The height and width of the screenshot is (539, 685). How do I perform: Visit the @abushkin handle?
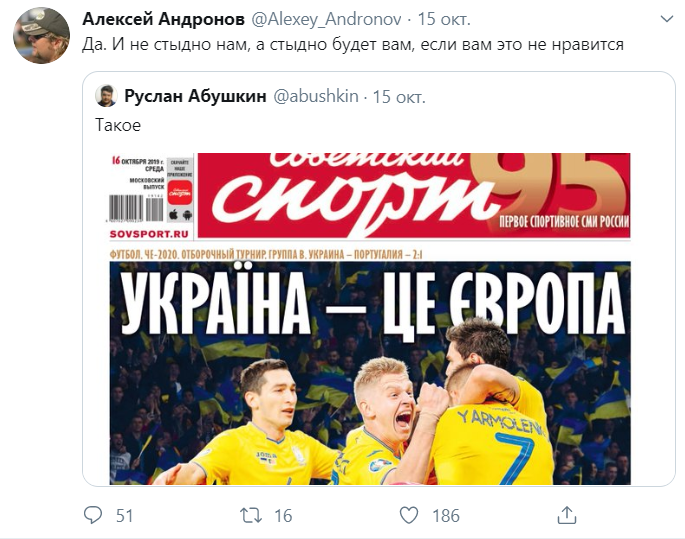coord(316,96)
